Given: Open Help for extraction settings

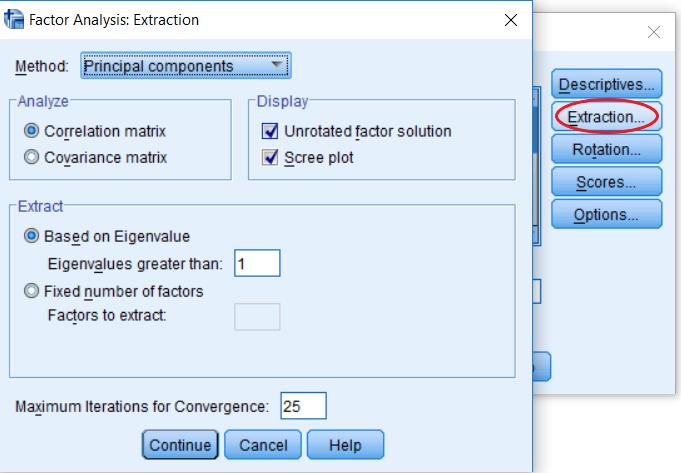Looking at the screenshot, I should click(345, 444).
